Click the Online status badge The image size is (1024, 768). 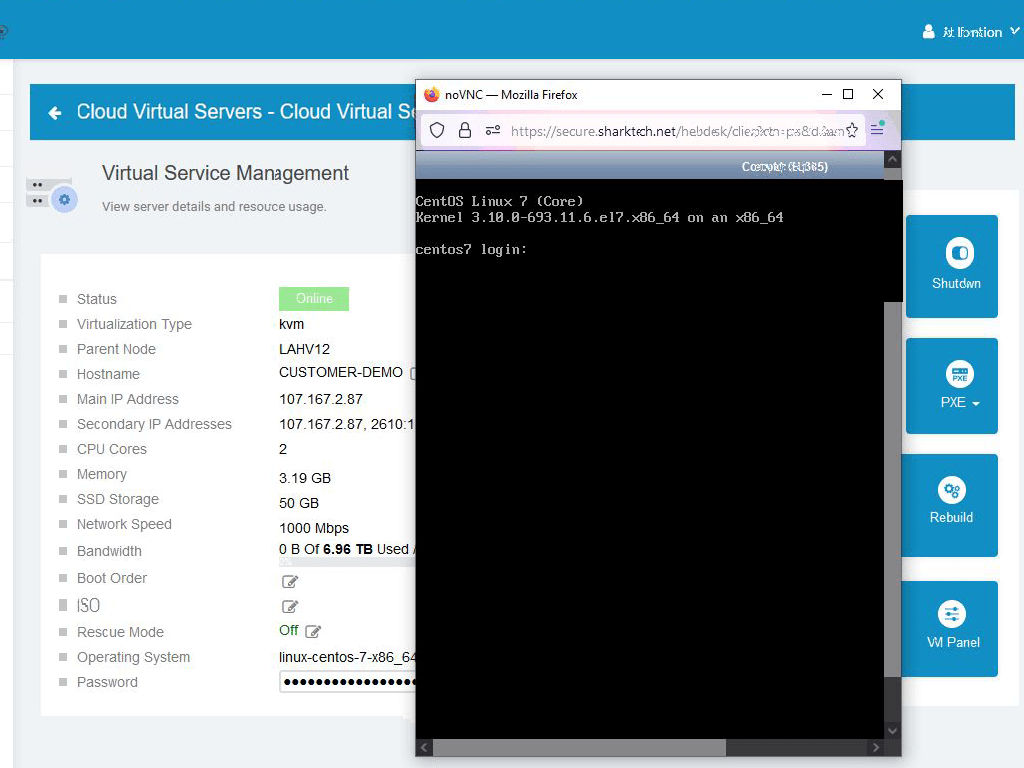(x=313, y=298)
